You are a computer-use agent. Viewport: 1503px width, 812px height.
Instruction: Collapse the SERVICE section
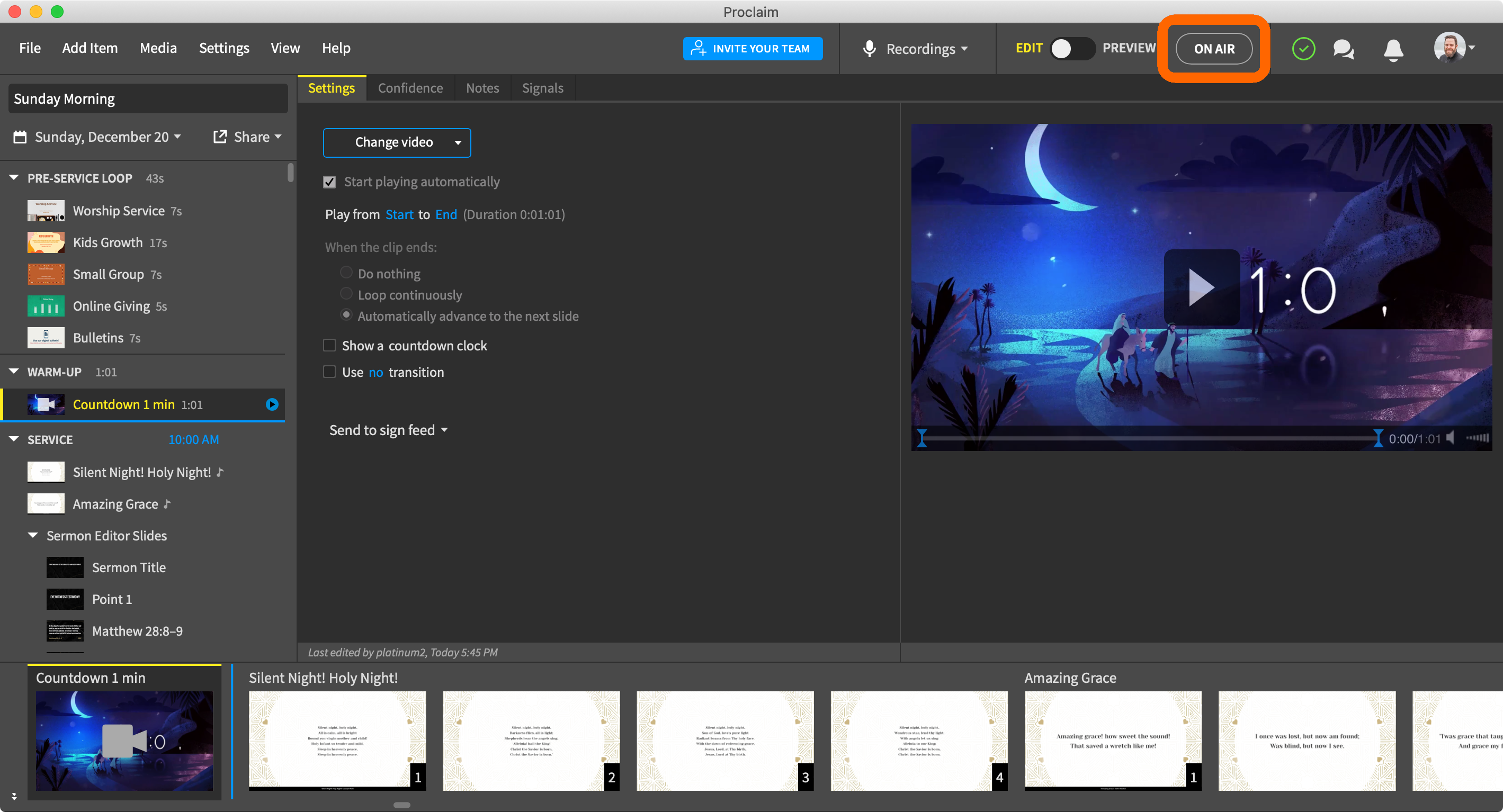click(14, 439)
